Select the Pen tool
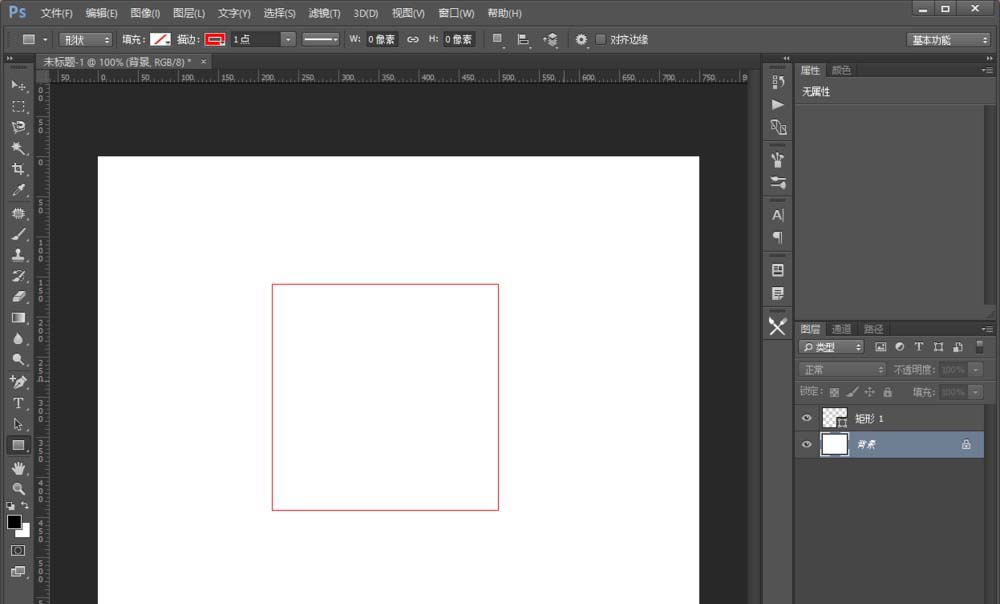This screenshot has width=1000, height=604. (x=18, y=380)
